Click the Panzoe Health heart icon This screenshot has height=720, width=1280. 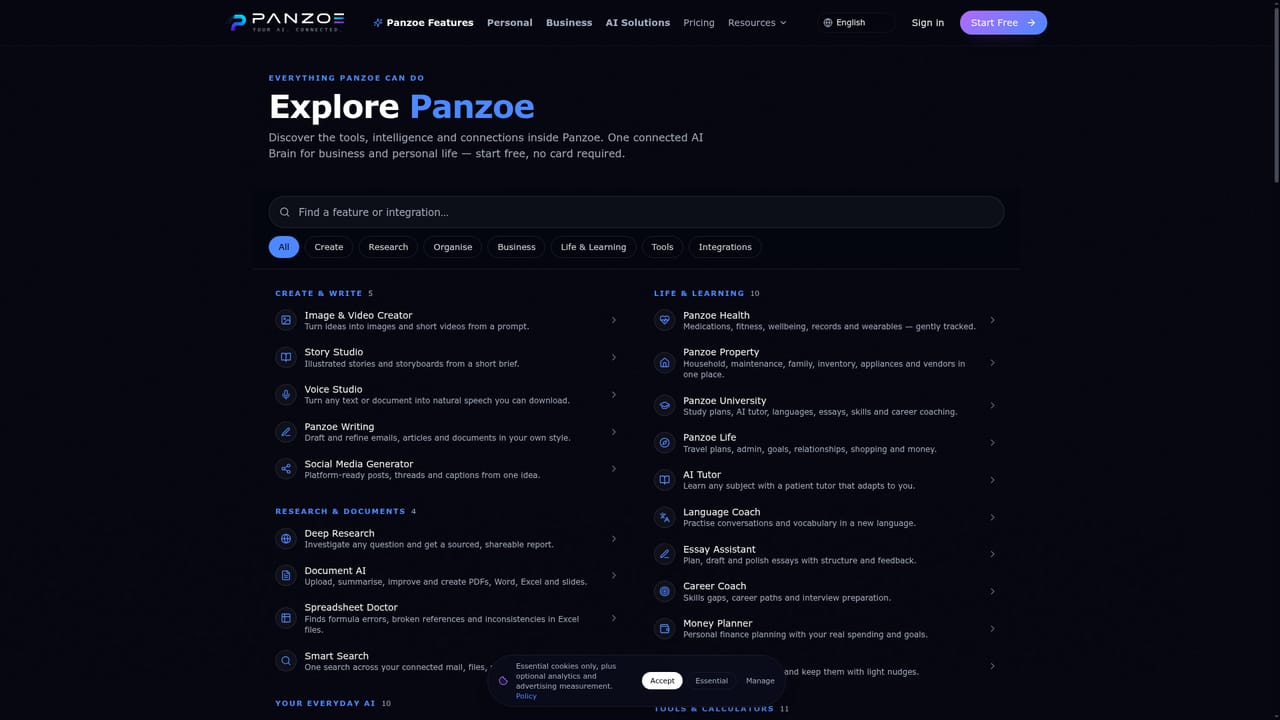[x=664, y=320]
